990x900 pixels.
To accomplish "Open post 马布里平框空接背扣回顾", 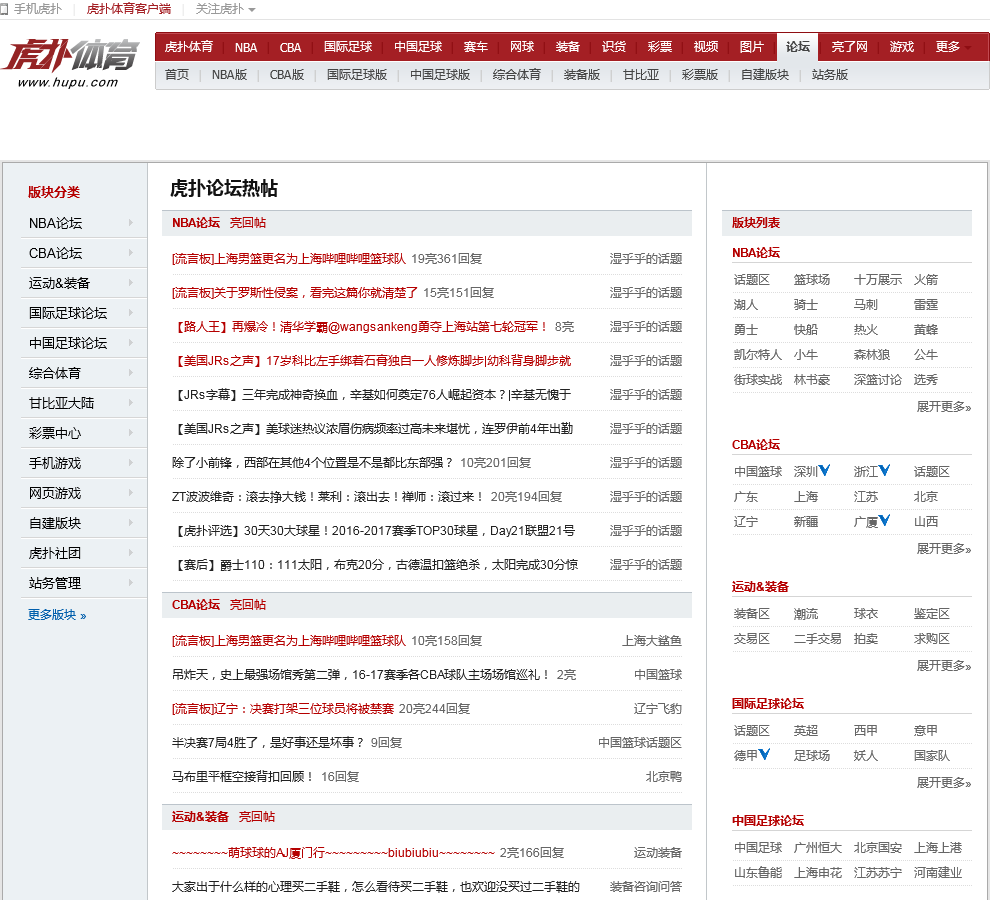I will click(243, 776).
